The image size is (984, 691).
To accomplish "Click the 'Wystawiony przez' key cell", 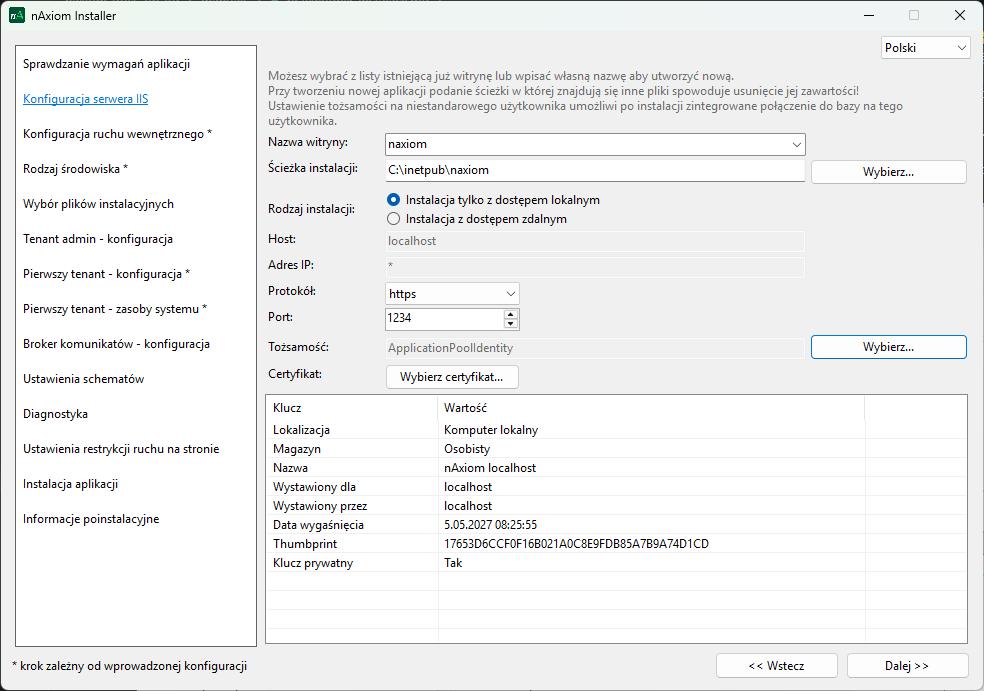I will click(320, 506).
